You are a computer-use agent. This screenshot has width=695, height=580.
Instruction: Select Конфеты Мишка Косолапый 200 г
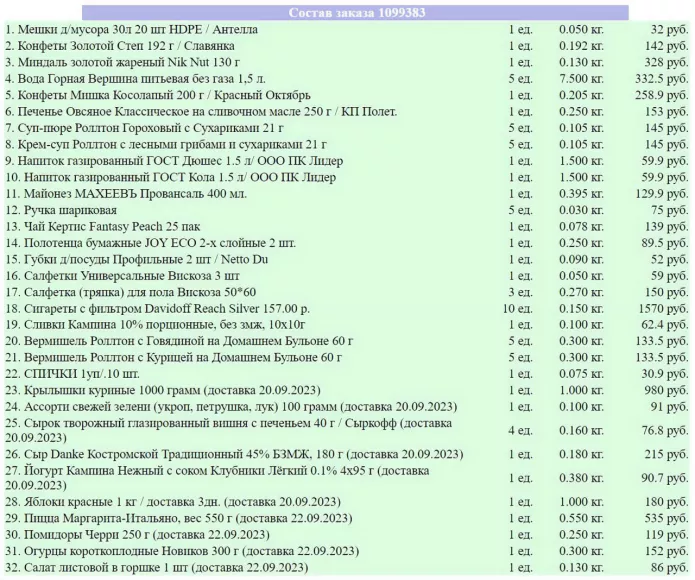[158, 95]
